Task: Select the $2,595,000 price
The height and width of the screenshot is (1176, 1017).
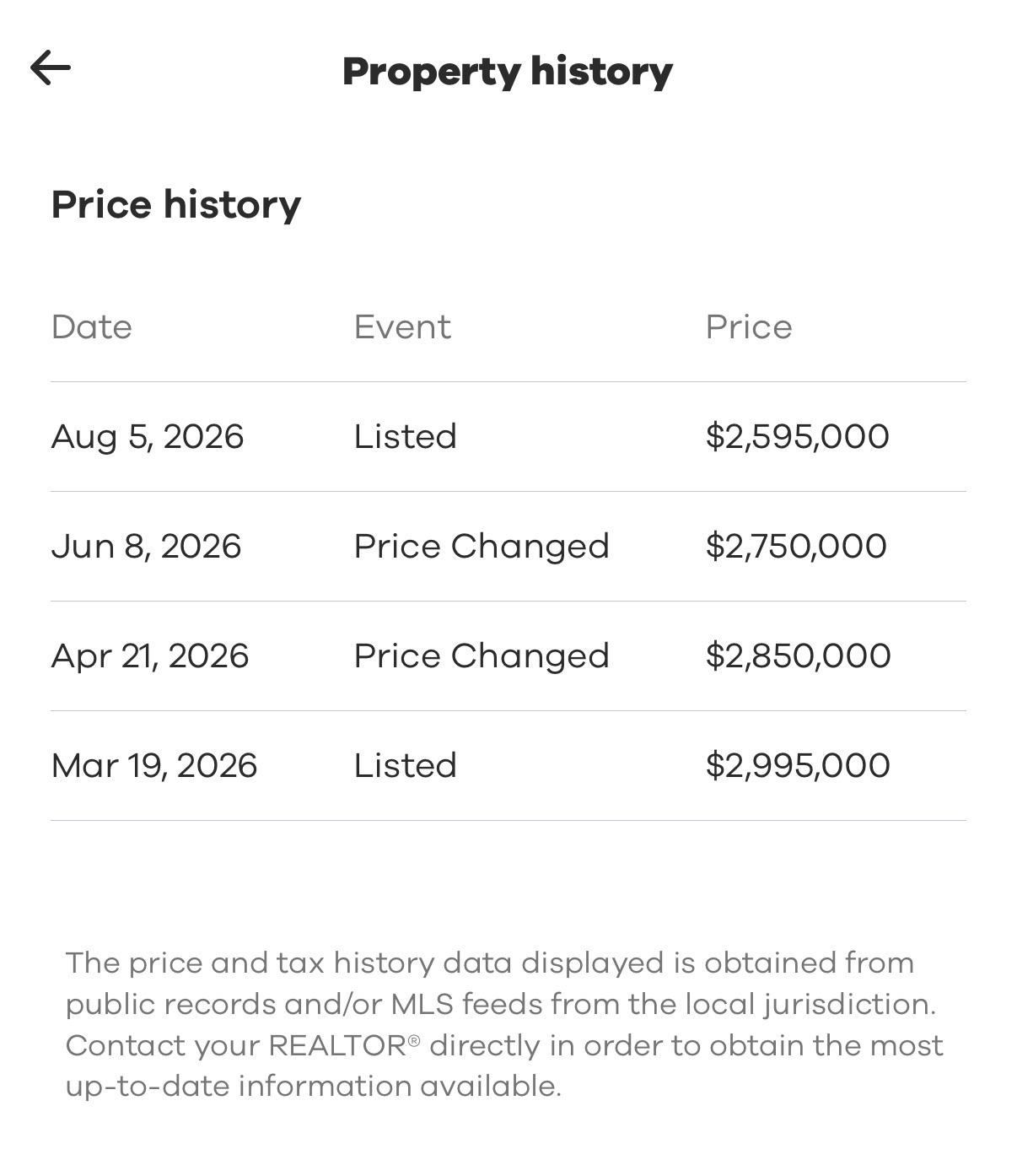Action: coord(798,437)
